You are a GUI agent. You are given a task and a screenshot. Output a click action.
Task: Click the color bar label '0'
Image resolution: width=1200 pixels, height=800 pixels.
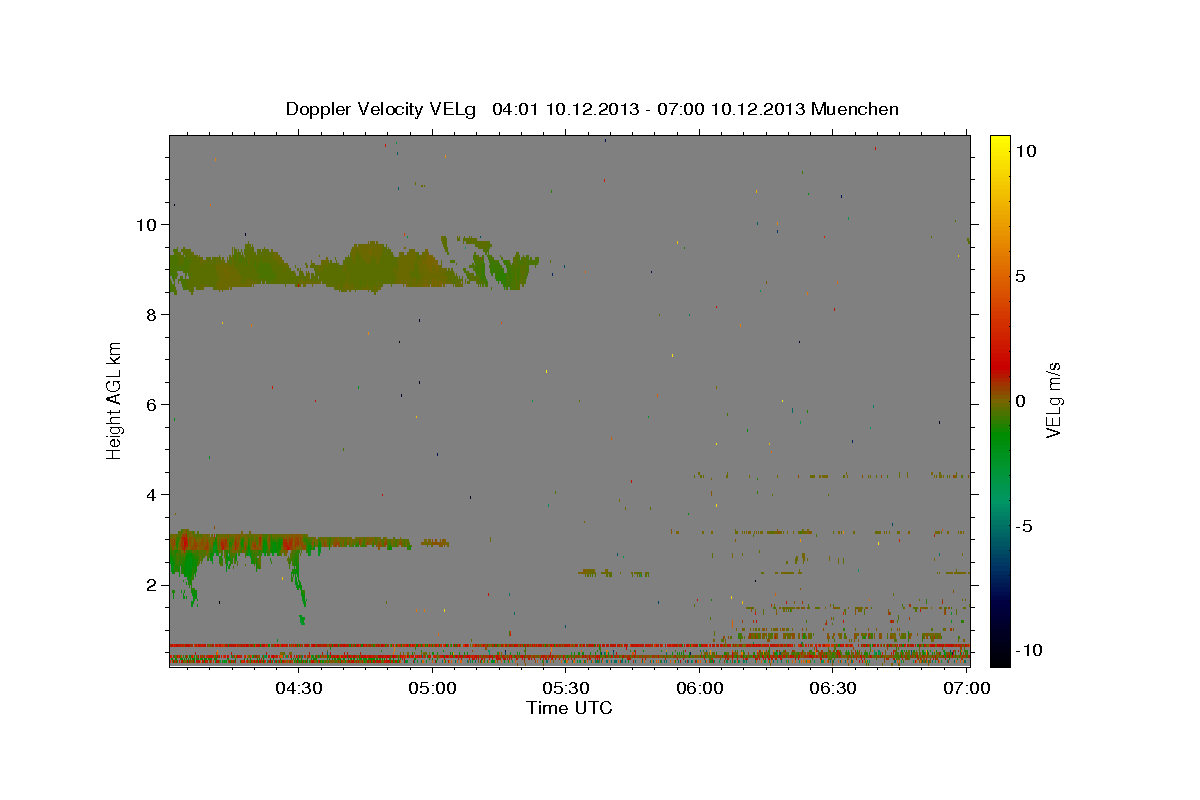pyautogui.click(x=1020, y=401)
